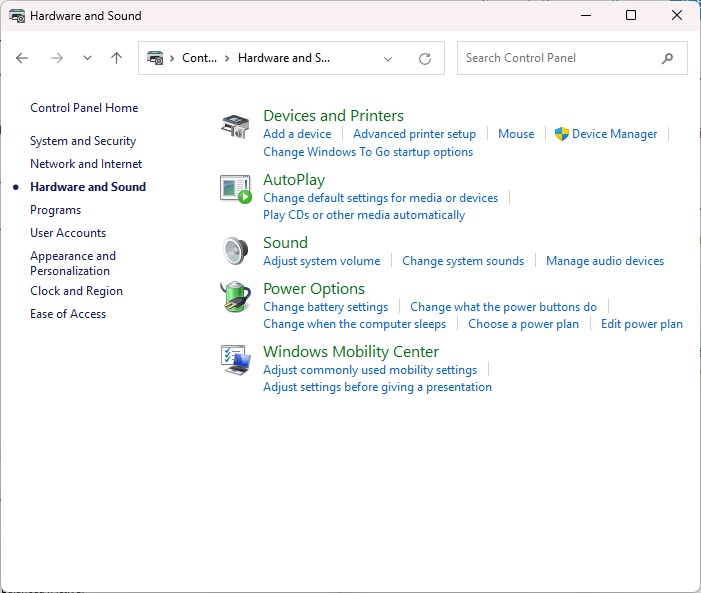Click Choose a power plan

click(x=524, y=324)
